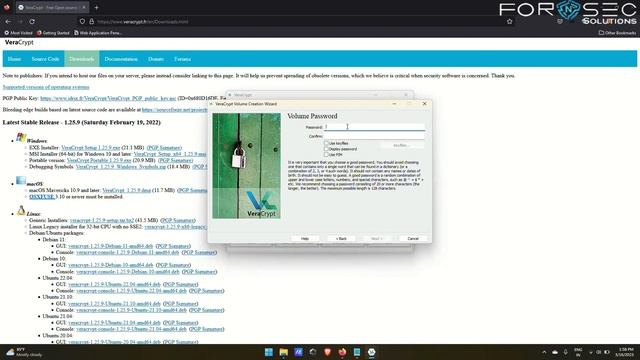Open the Home tab on VeraCrypt site

pyautogui.click(x=14, y=59)
